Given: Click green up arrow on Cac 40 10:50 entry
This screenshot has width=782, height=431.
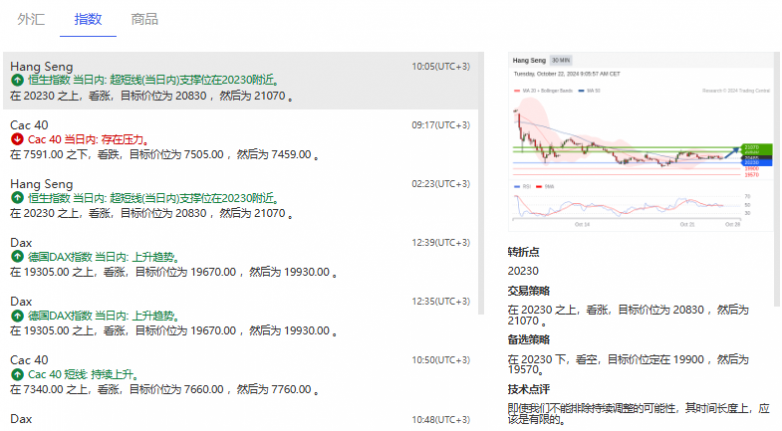Looking at the screenshot, I should [17, 374].
